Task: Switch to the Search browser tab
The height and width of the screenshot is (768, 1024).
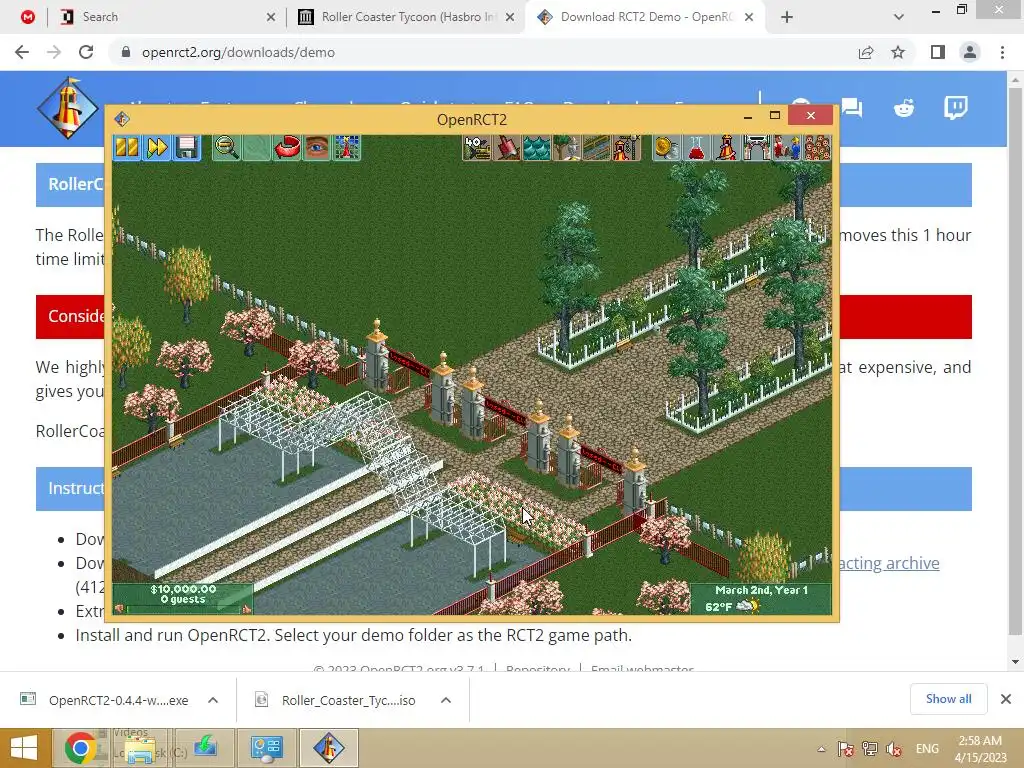Action: (x=168, y=17)
